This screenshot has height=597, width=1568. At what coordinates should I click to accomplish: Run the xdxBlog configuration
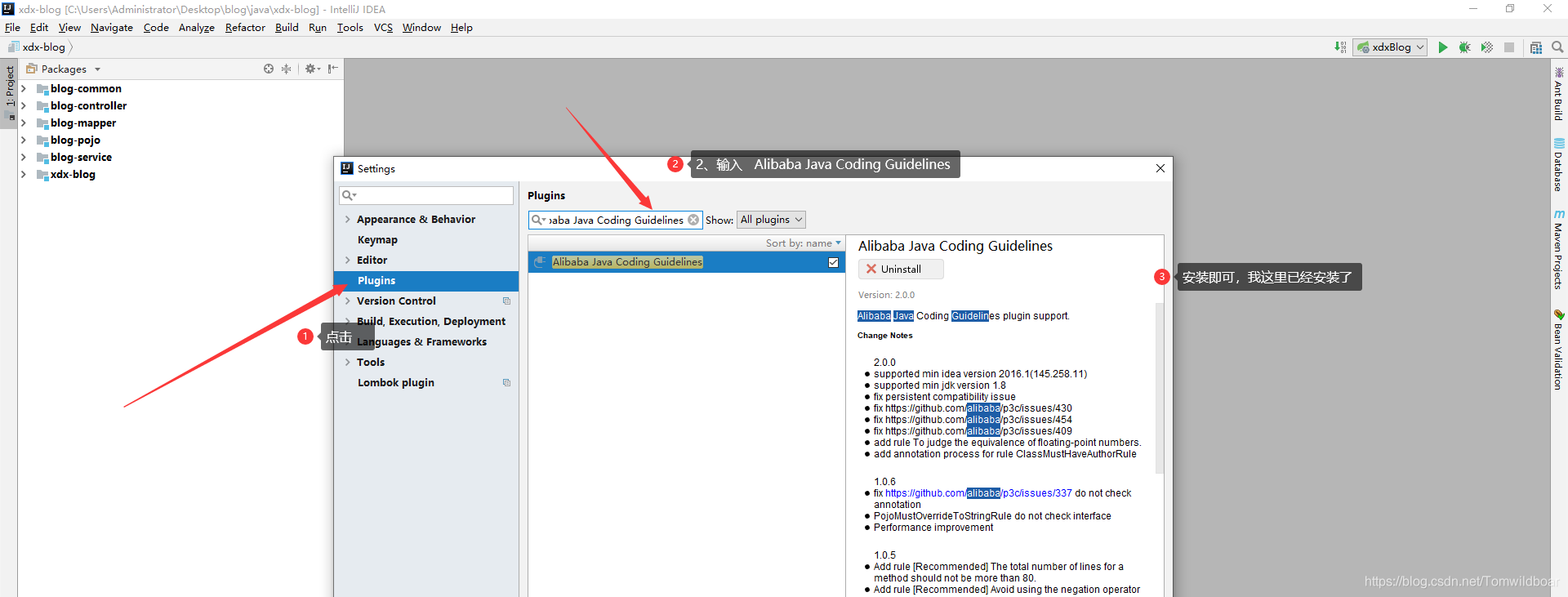[1442, 47]
